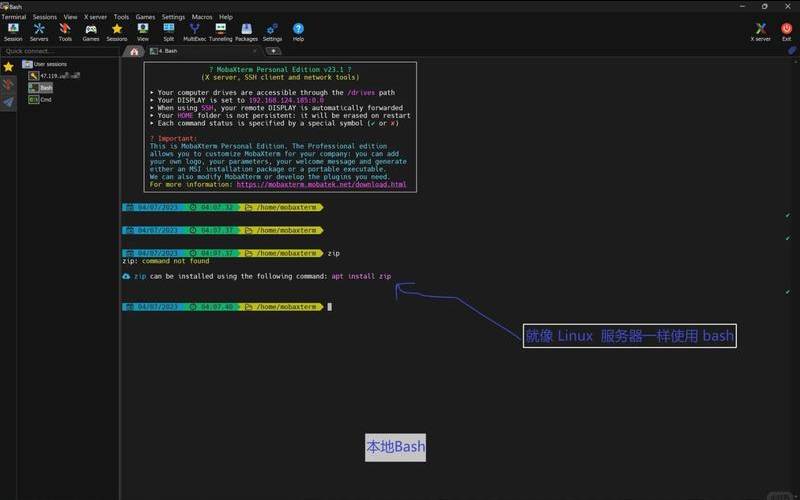Click the 192.168.124.189:0.0 DISPLAY value
The height and width of the screenshot is (500, 800).
click(286, 100)
